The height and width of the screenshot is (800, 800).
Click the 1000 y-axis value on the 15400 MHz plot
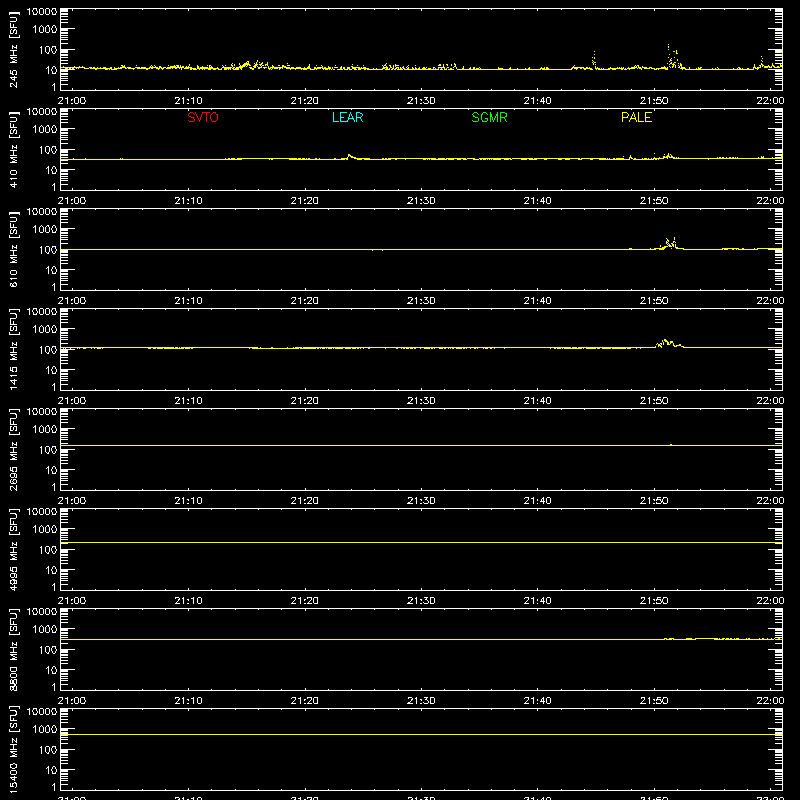point(45,730)
